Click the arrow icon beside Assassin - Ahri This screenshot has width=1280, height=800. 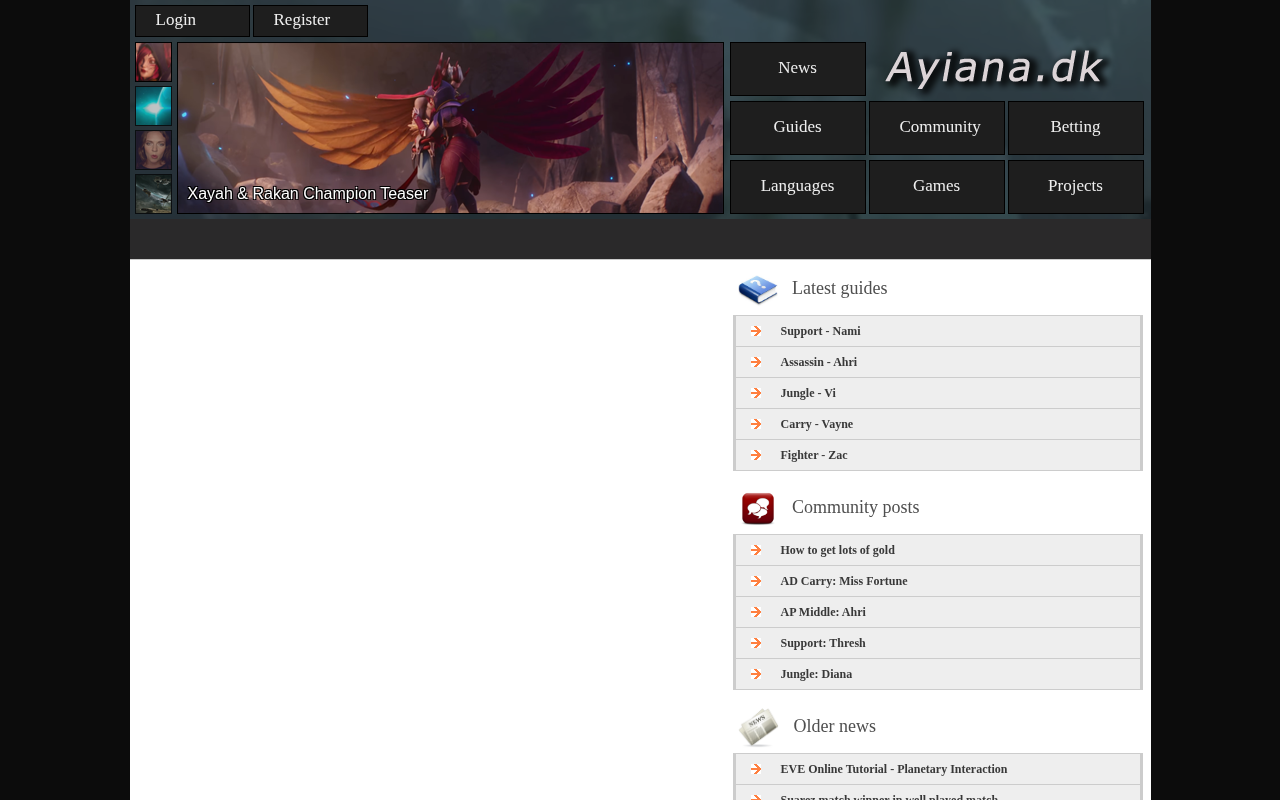tap(756, 362)
